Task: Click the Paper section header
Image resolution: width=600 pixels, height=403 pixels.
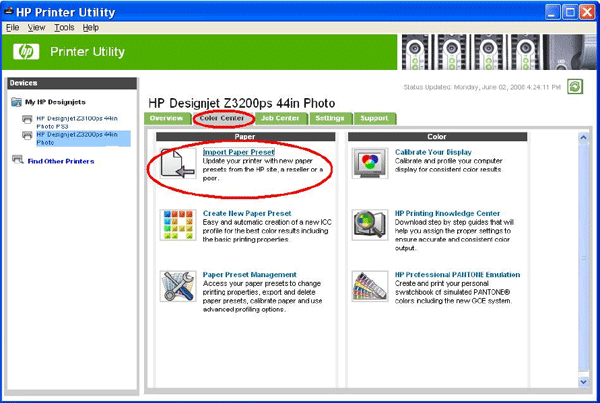Action: pyautogui.click(x=245, y=137)
